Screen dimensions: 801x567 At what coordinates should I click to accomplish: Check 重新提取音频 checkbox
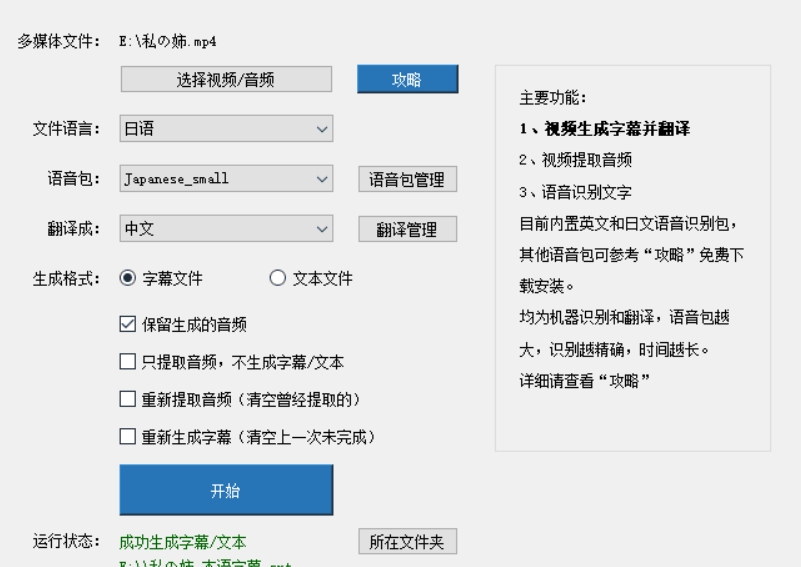pyautogui.click(x=128, y=399)
